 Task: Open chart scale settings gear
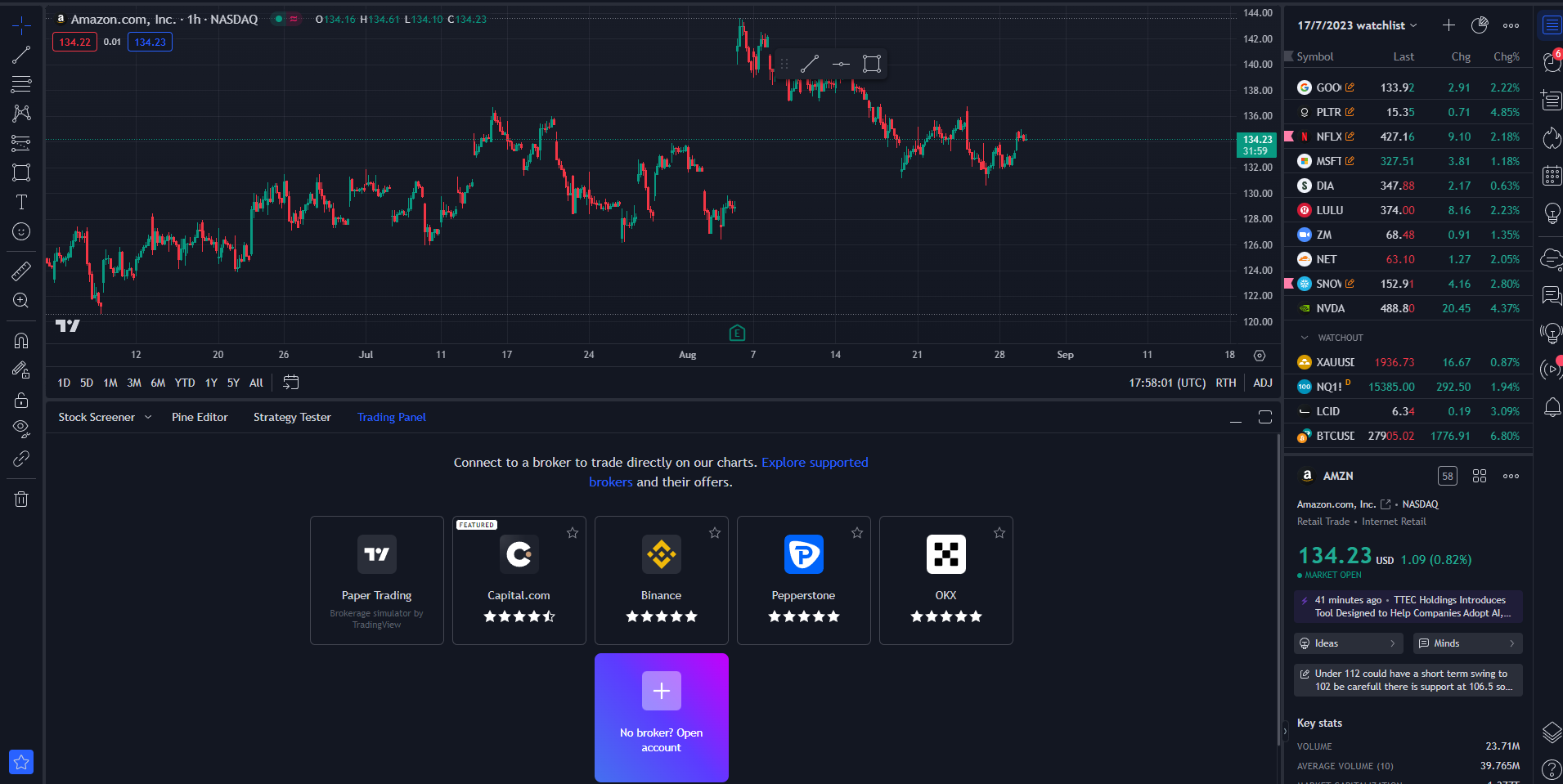[x=1260, y=355]
